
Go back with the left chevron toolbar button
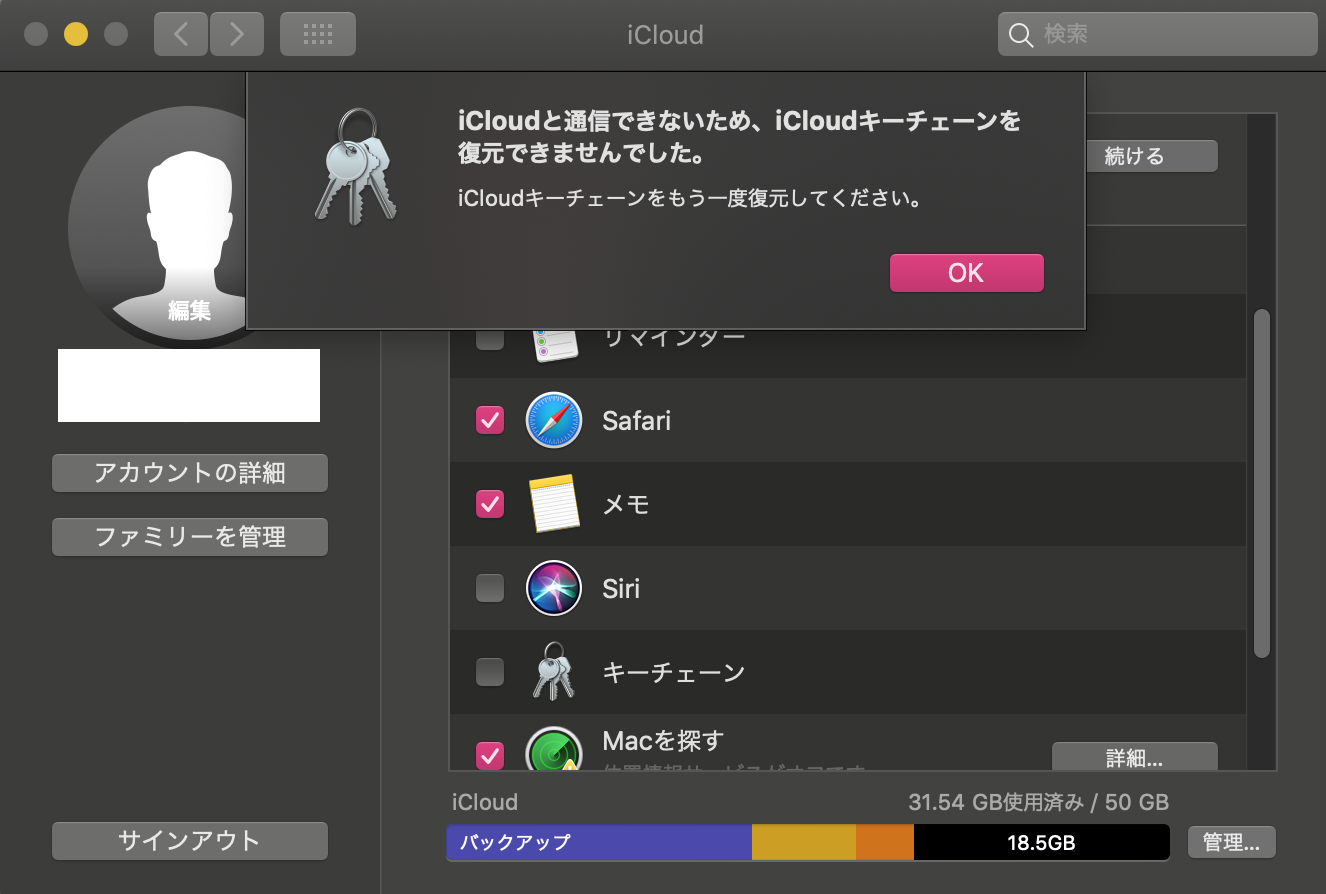coord(181,34)
